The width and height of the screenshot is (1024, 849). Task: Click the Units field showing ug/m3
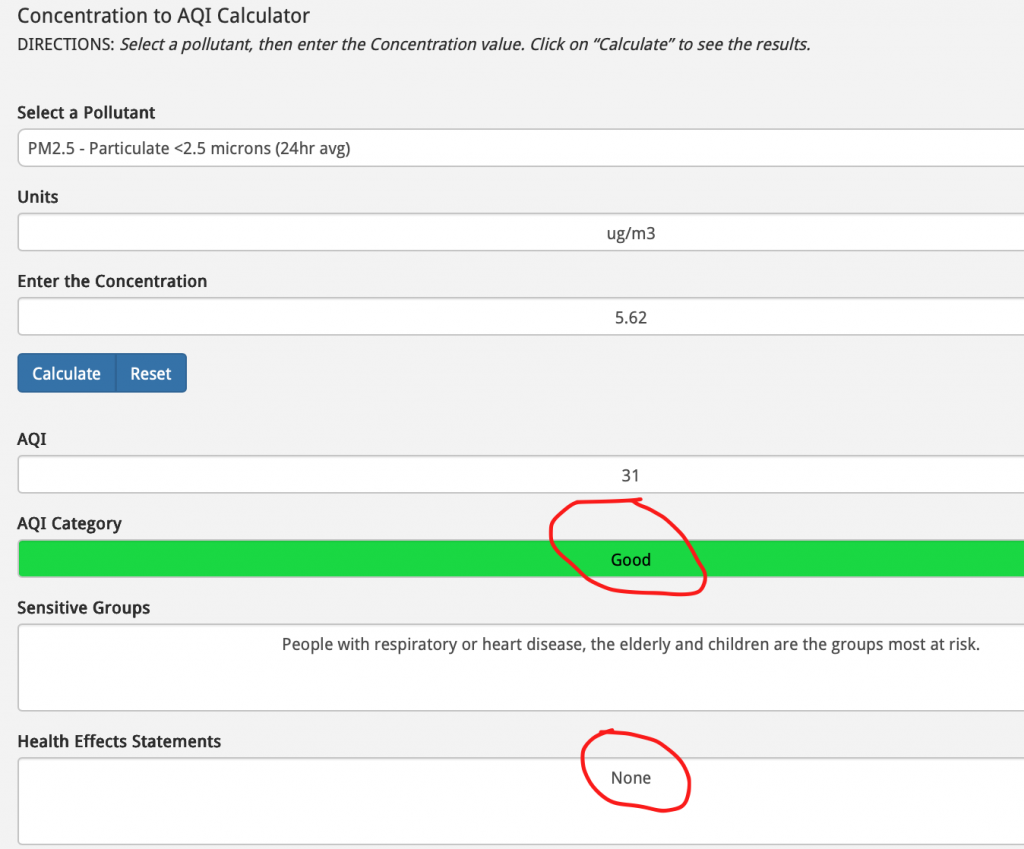520,234
